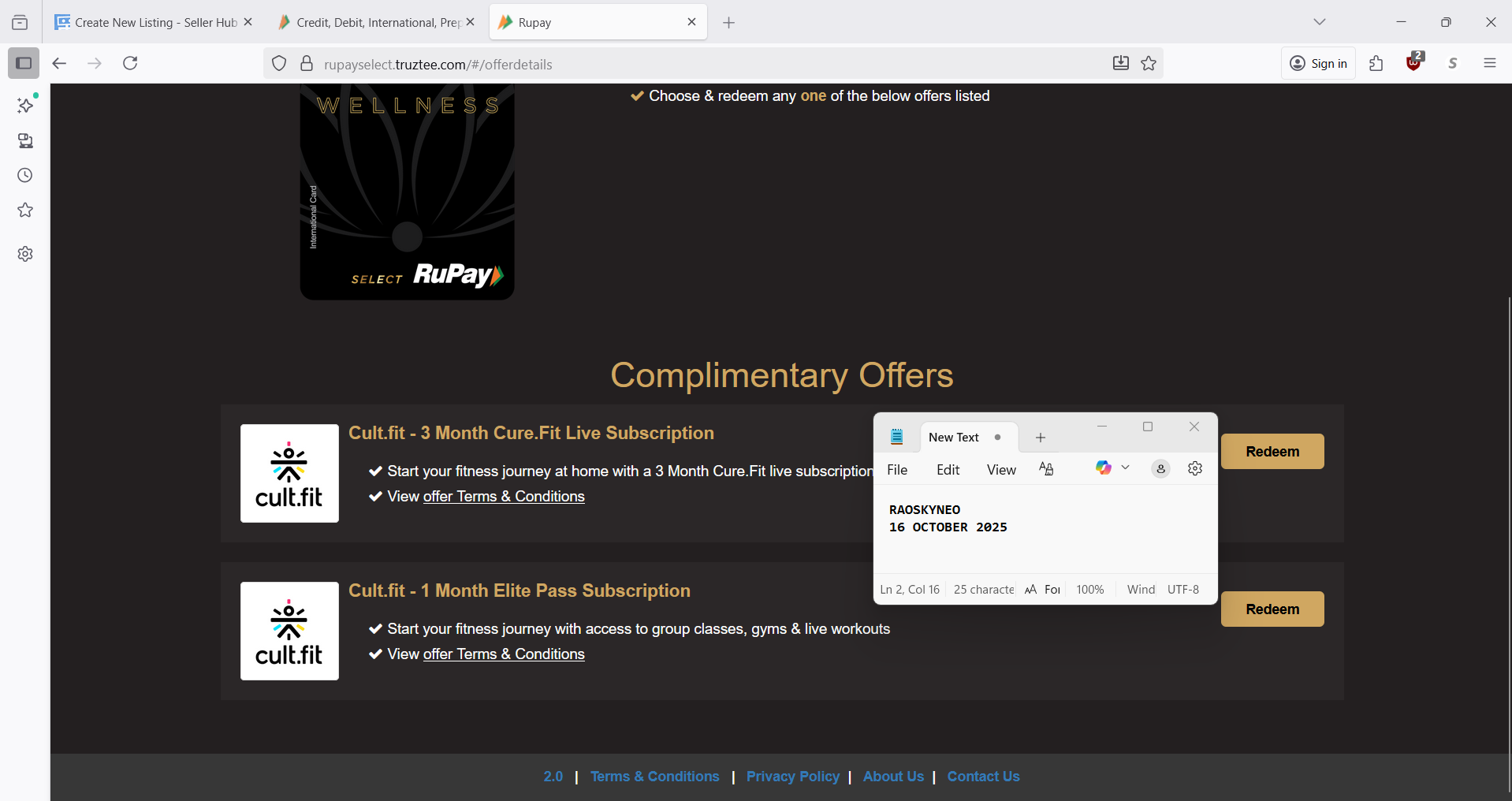
Task: Toggle the browser sidebar panel button
Action: 24,63
